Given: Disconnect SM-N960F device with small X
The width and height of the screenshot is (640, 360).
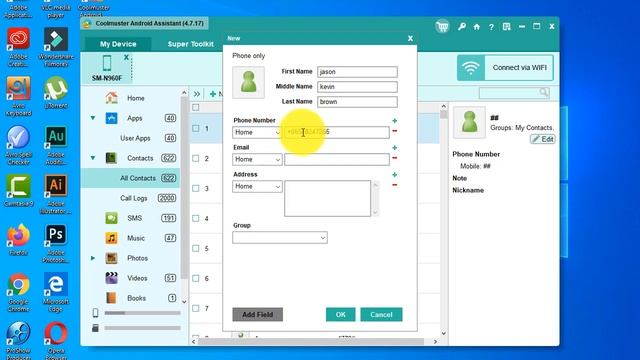Looking at the screenshot, I should [x=127, y=57].
